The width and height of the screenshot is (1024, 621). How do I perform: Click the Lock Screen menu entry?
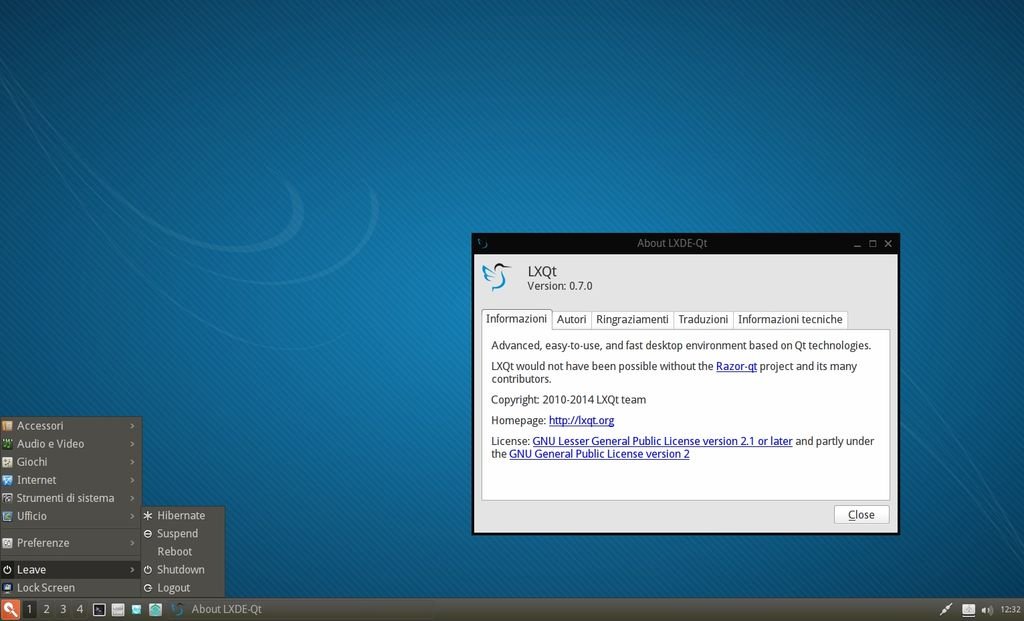click(46, 588)
